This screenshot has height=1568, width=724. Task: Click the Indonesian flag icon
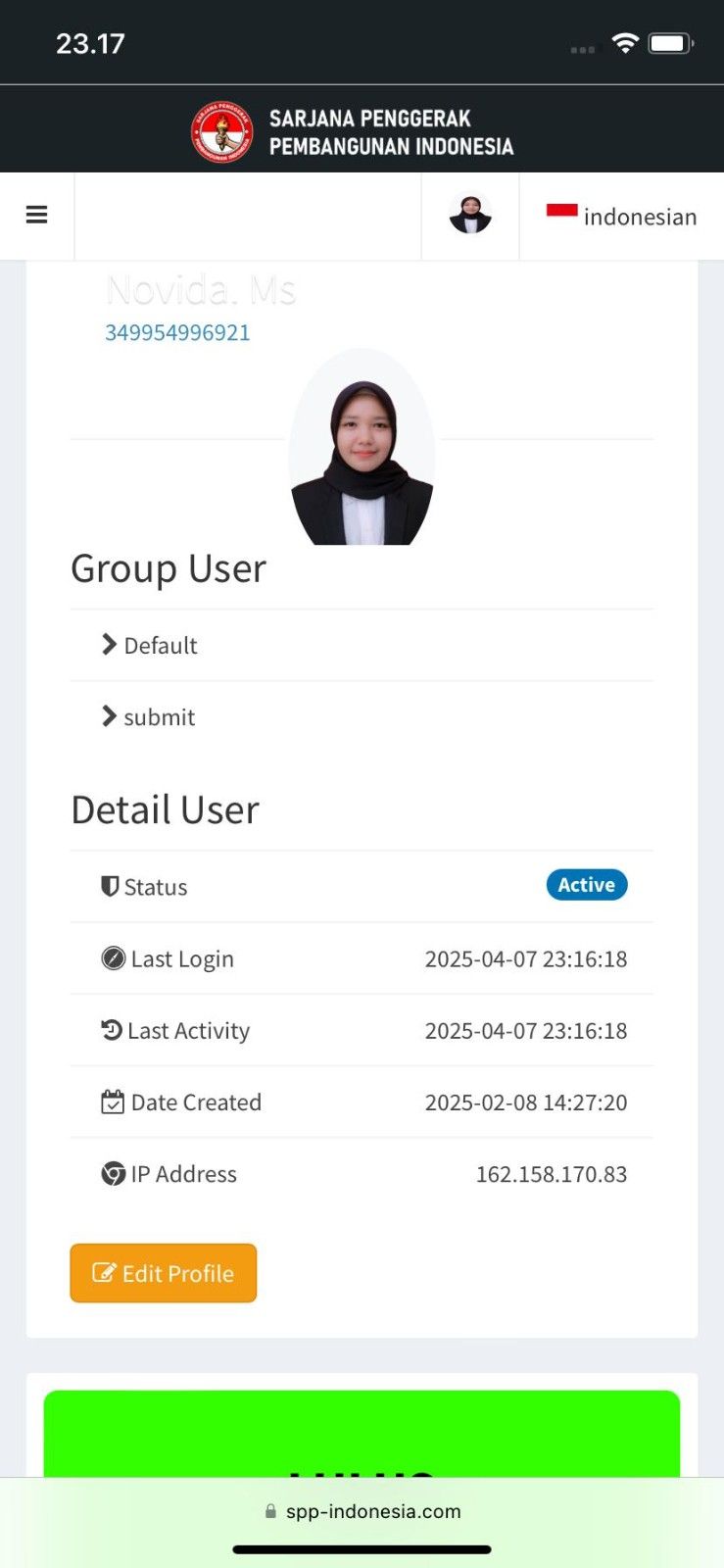(x=561, y=212)
